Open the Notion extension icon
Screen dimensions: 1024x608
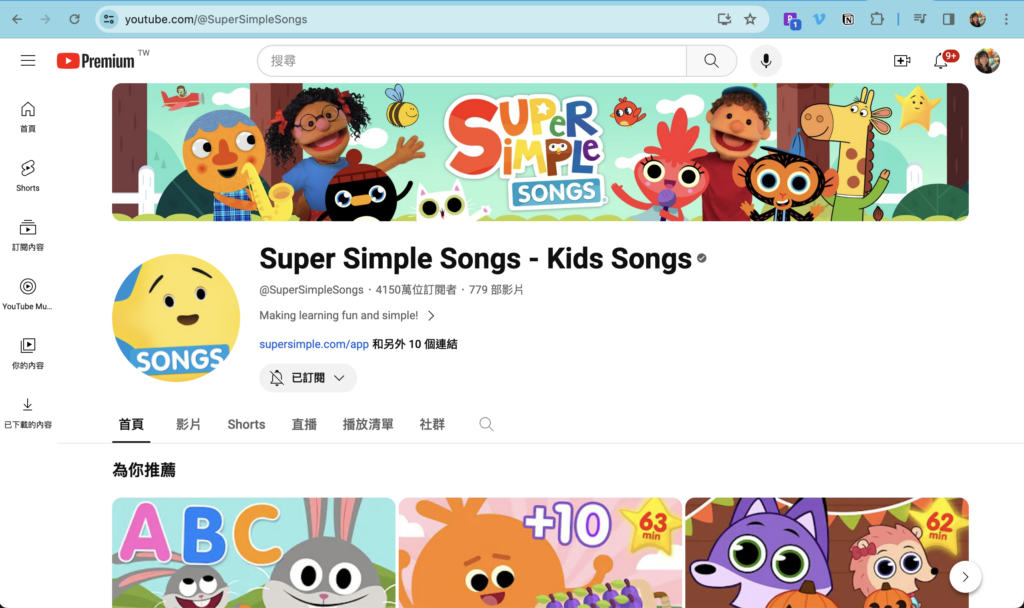pyautogui.click(x=848, y=19)
